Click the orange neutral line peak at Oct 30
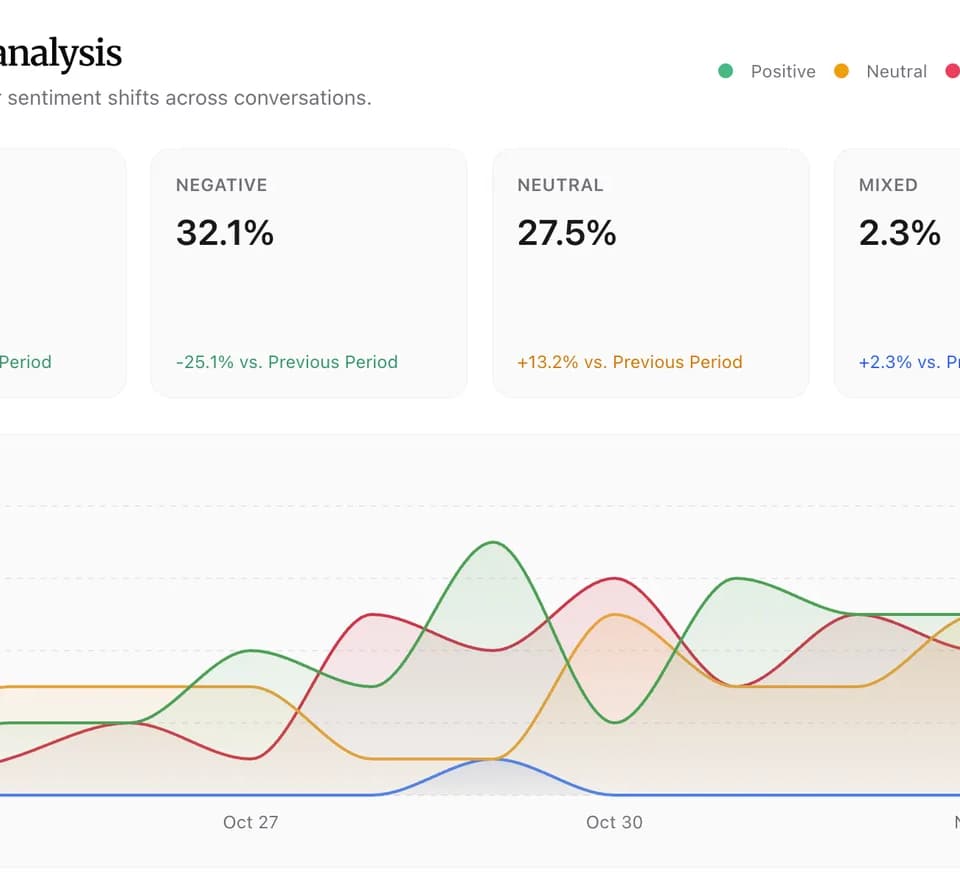Screen dimensions: 960x894 click(x=614, y=615)
